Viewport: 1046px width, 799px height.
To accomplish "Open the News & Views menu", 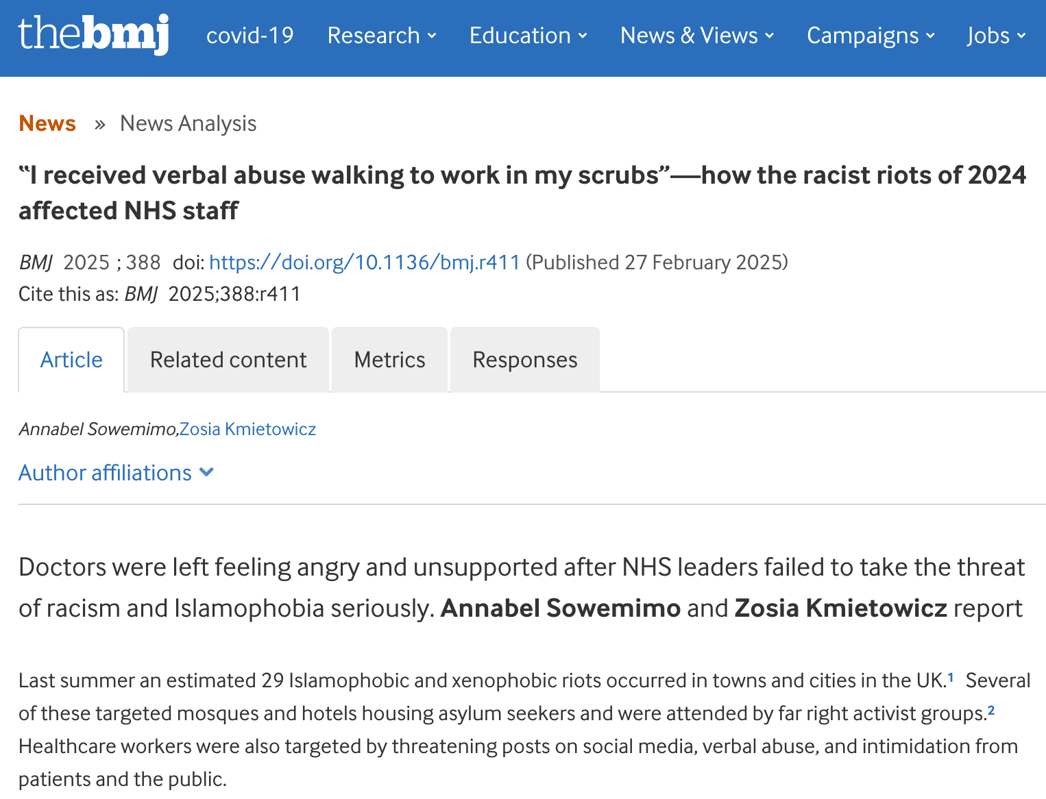I will tap(697, 36).
